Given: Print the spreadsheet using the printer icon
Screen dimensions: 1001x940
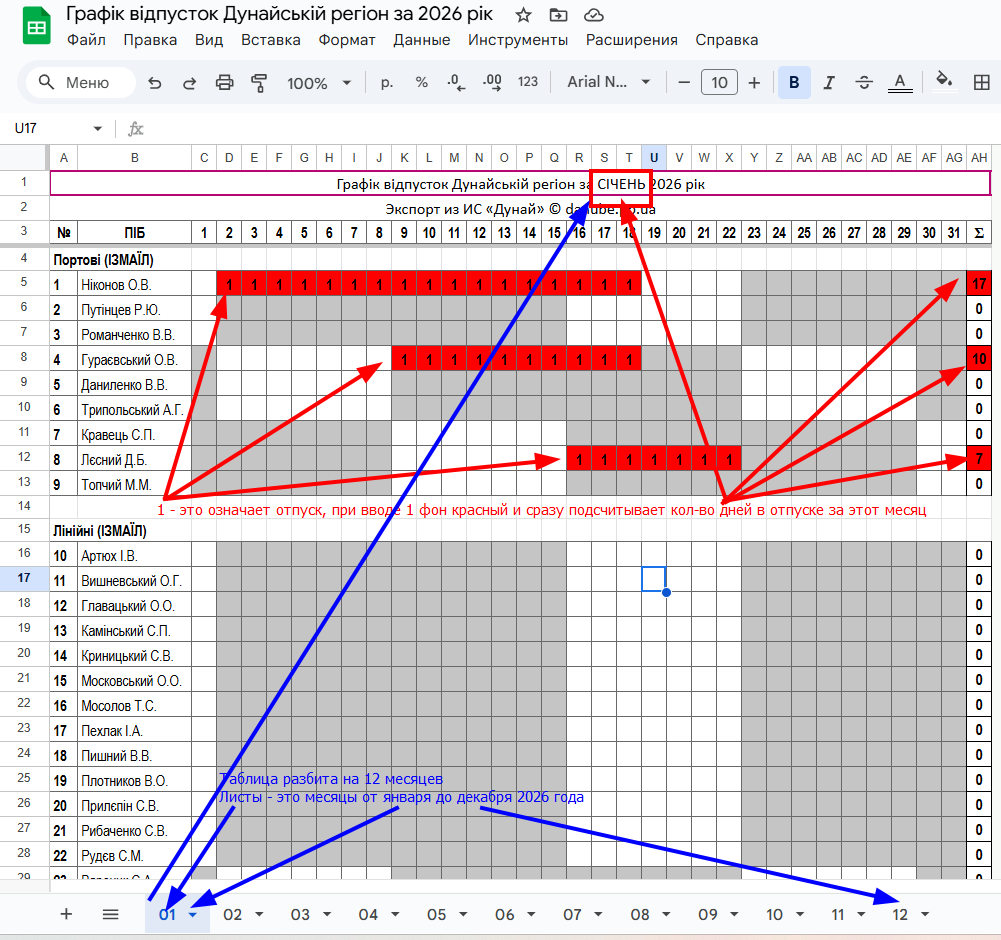Looking at the screenshot, I should [225, 83].
